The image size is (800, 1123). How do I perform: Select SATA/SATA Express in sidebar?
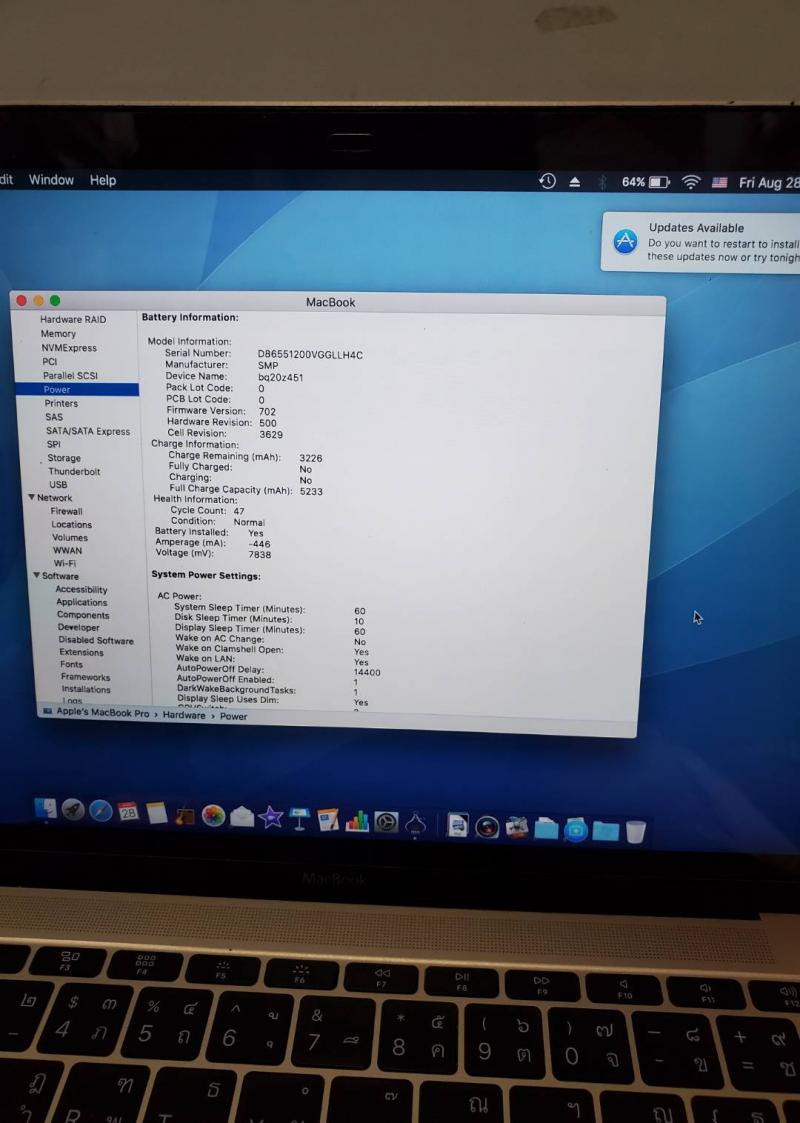(88, 431)
